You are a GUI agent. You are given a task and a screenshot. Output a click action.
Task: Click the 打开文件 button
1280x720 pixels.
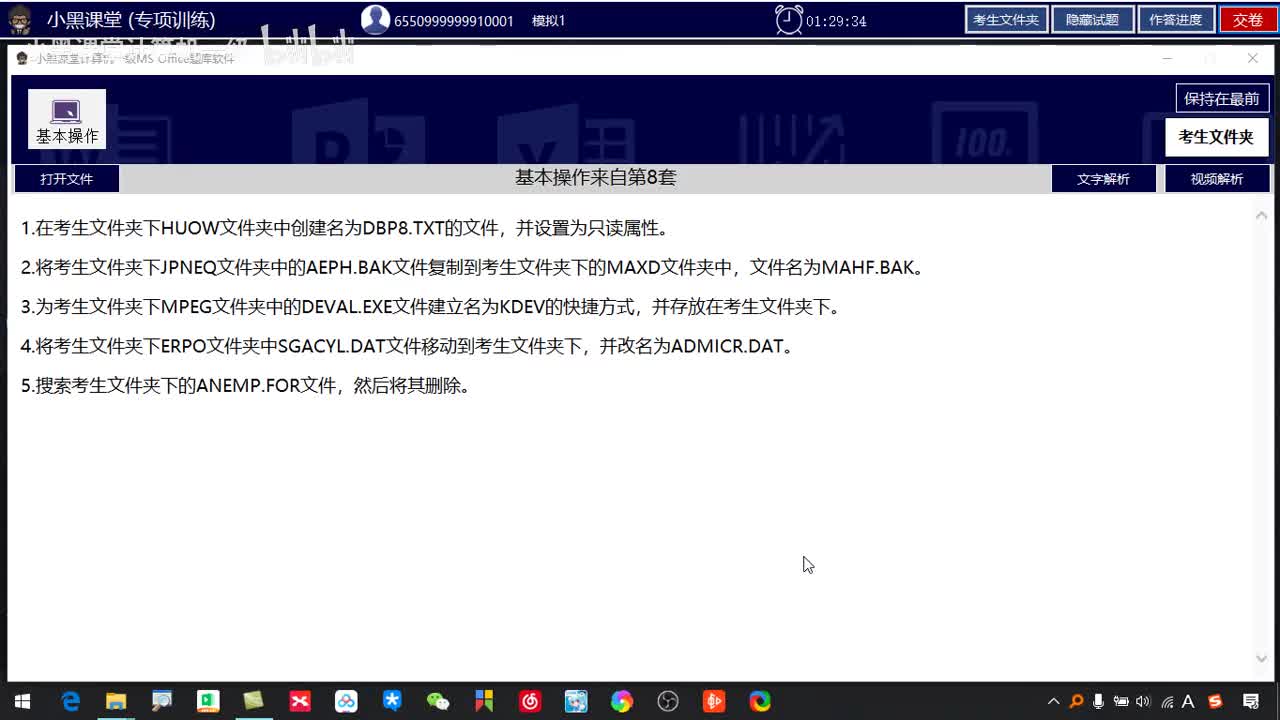pos(66,179)
